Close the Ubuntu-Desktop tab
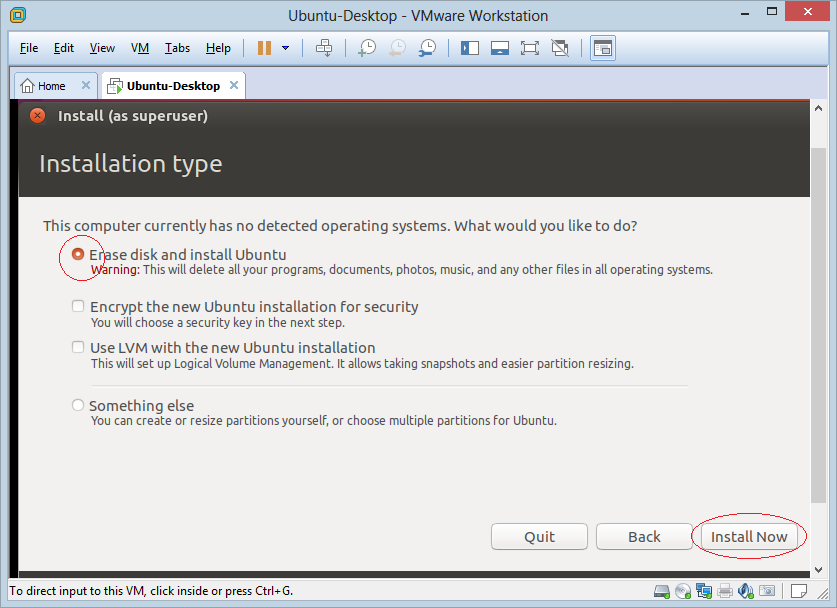 [x=234, y=85]
